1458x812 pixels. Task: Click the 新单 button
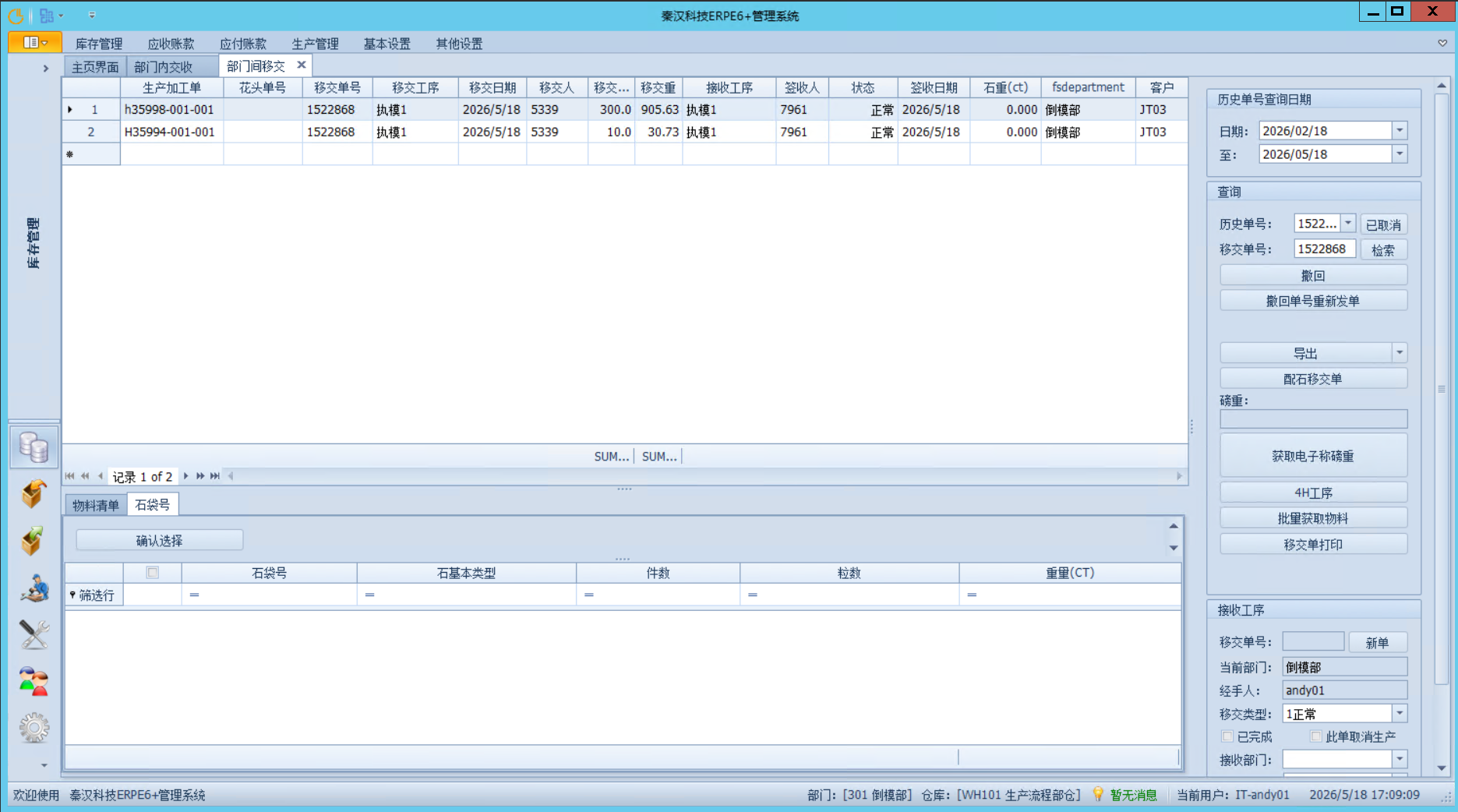pos(1377,643)
